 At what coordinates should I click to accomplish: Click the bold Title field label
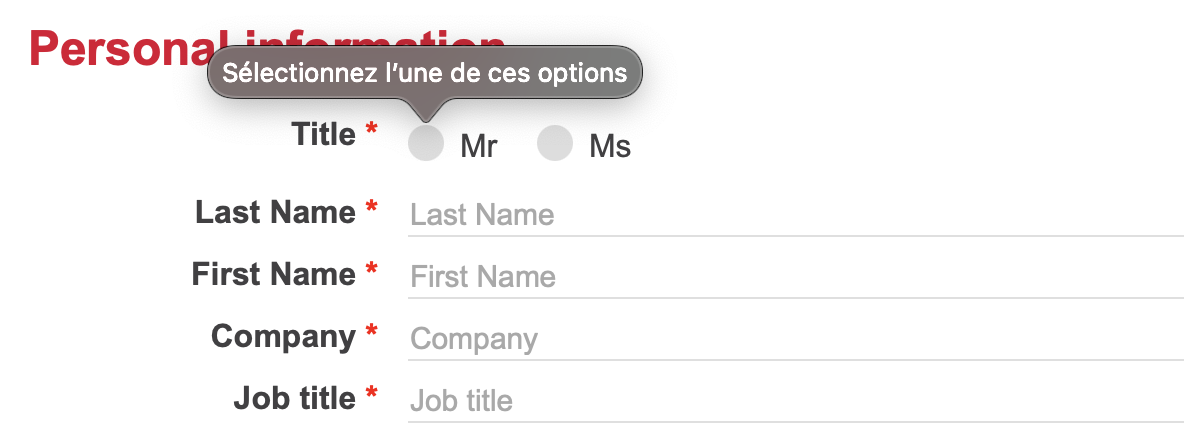(322, 134)
